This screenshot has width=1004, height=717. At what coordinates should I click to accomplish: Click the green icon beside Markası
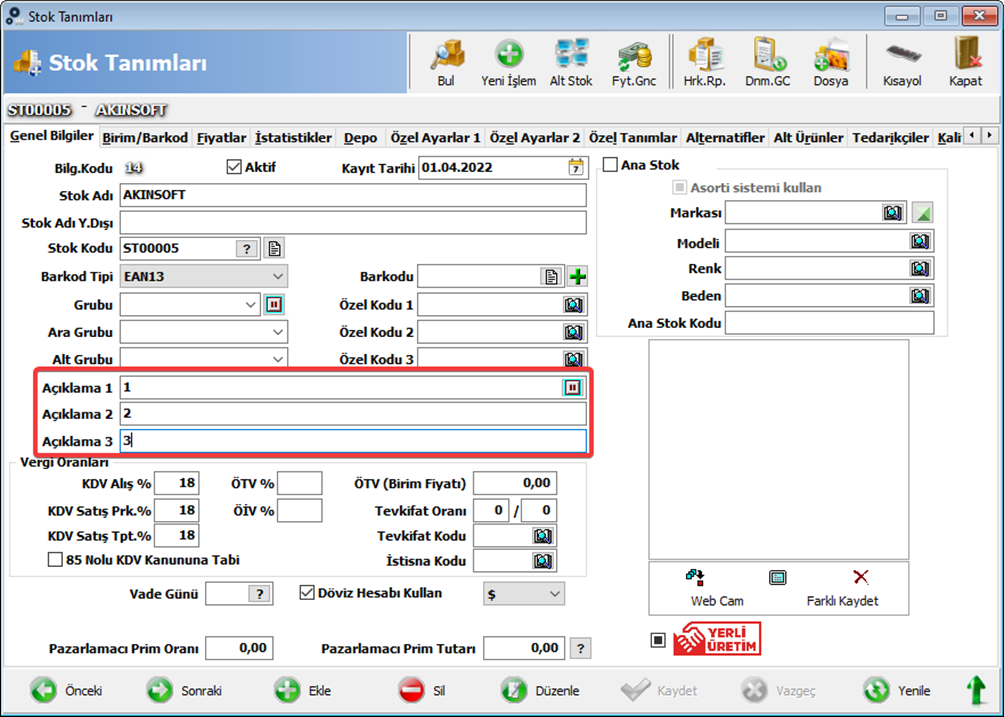coord(923,213)
